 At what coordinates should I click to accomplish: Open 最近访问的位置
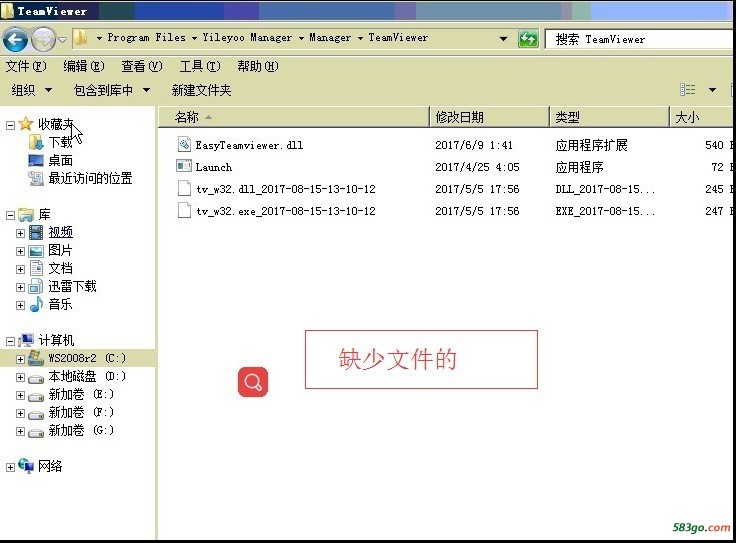pyautogui.click(x=90, y=178)
